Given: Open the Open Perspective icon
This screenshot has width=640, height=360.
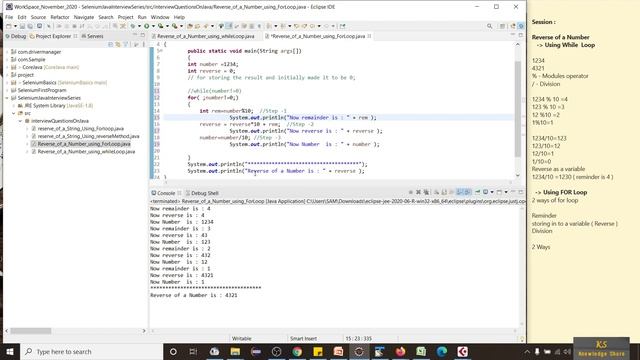Looking at the screenshot, I should click(503, 26).
